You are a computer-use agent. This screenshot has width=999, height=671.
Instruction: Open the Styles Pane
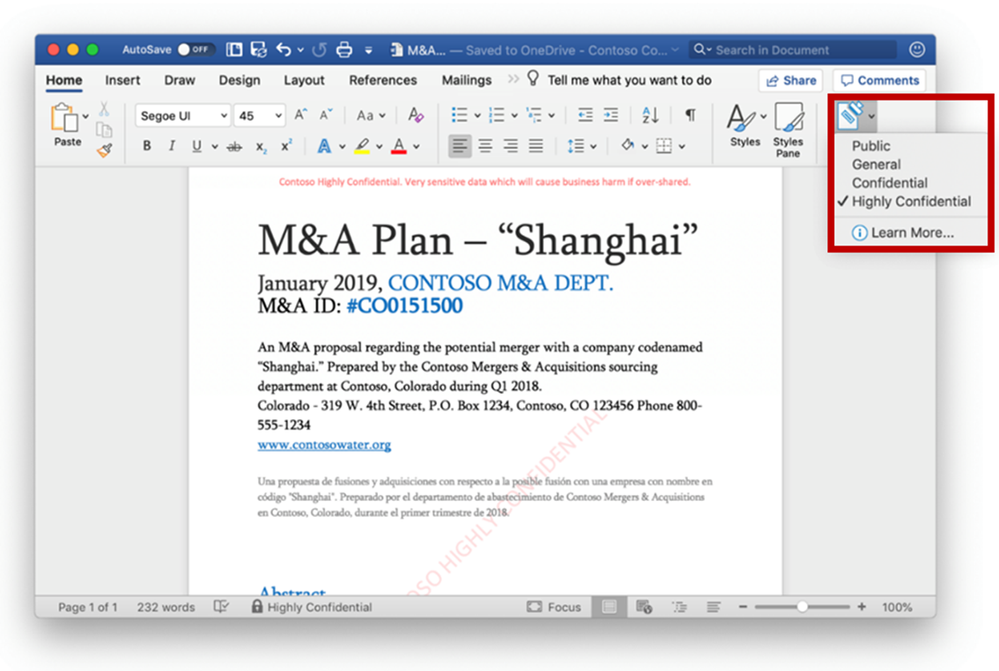[x=788, y=130]
